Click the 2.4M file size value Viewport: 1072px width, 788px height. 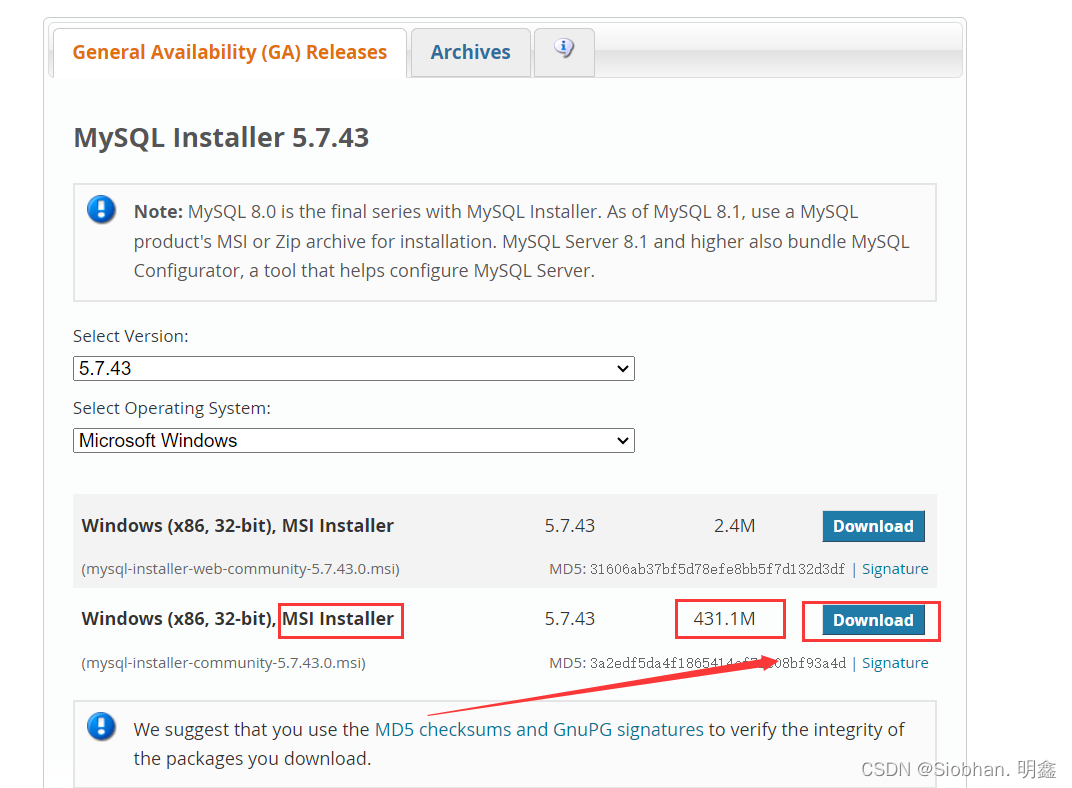point(734,526)
